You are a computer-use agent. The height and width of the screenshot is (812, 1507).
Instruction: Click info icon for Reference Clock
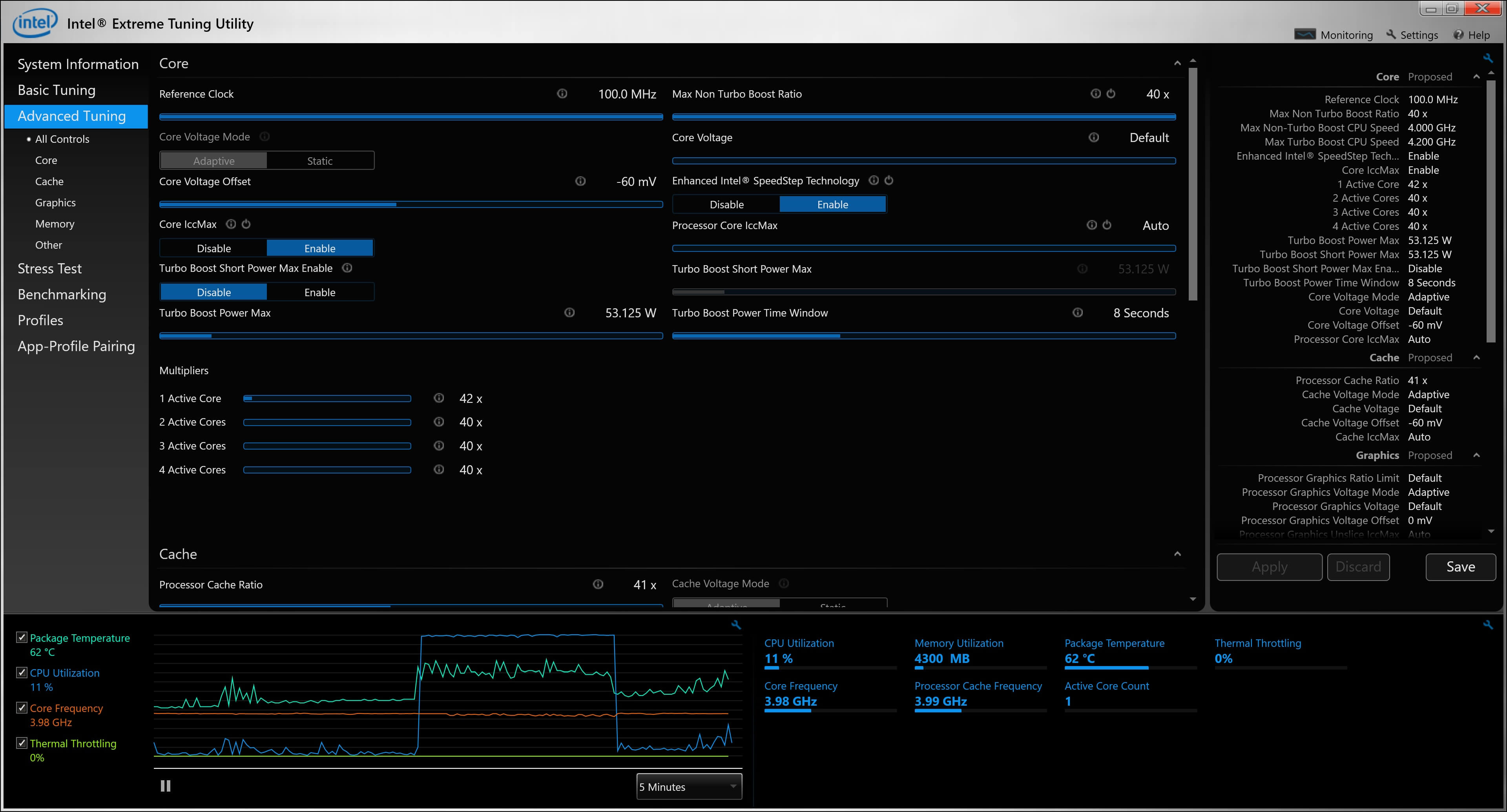(562, 93)
